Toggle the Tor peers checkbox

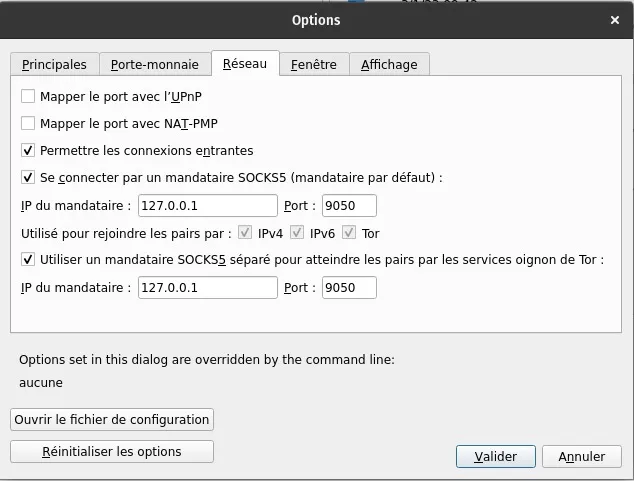pos(349,233)
